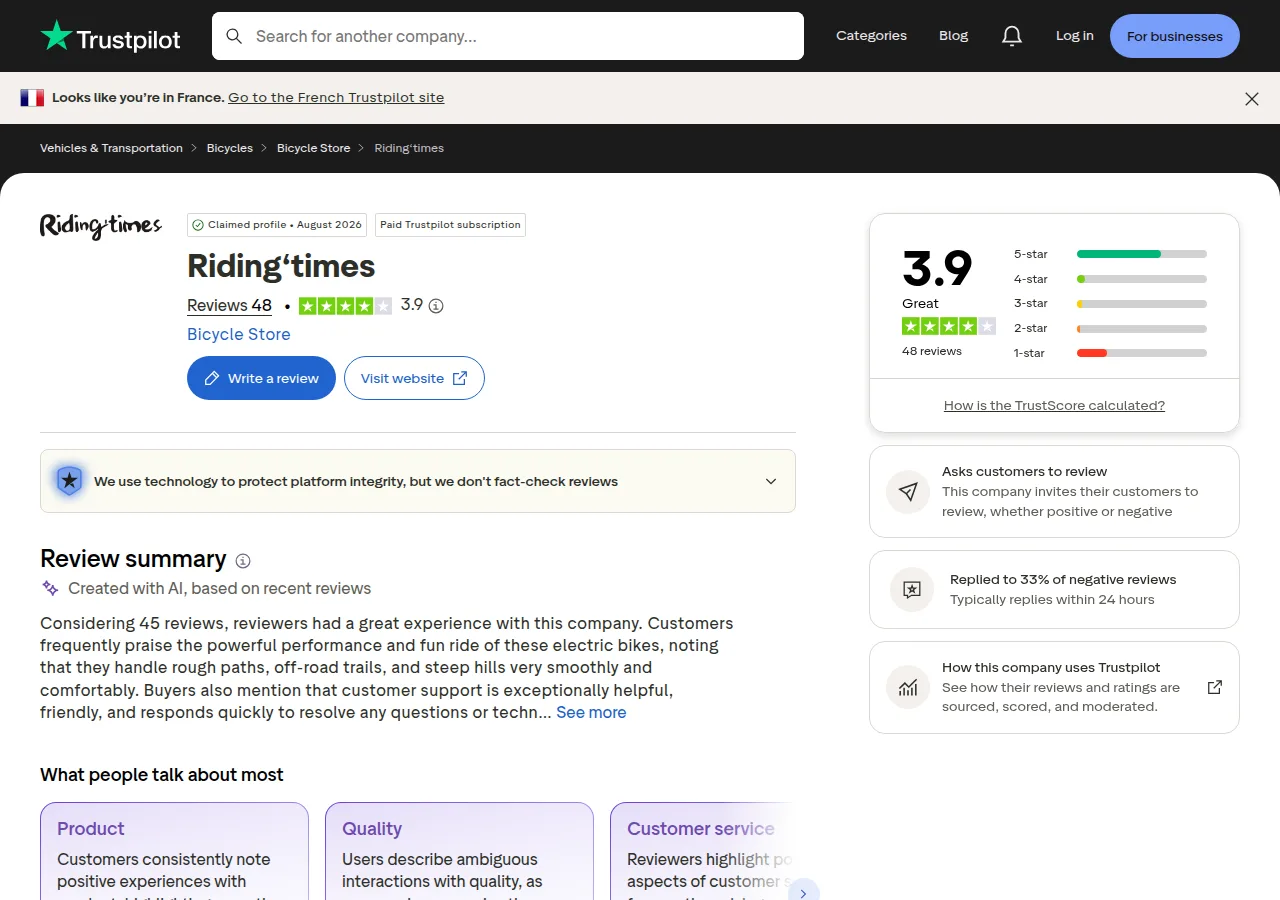
Task: Click the Riding'times company logo
Action: coord(101,226)
